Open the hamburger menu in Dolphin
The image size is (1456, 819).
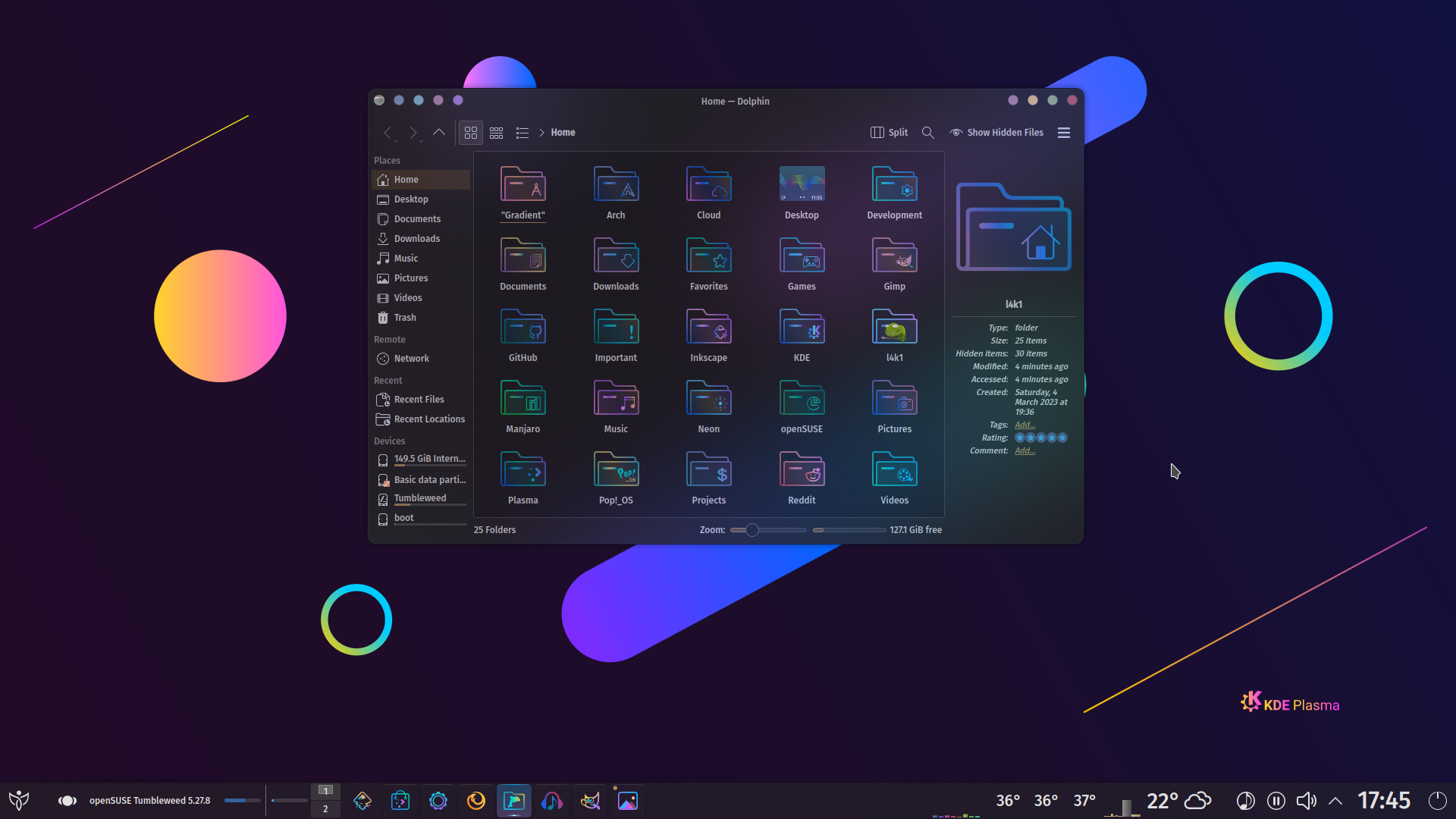click(1064, 133)
